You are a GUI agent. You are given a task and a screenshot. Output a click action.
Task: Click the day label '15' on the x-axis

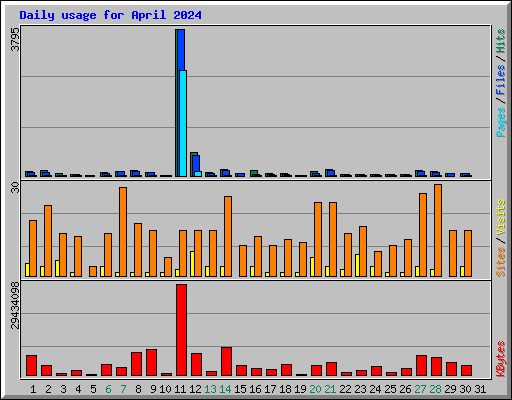(240, 389)
